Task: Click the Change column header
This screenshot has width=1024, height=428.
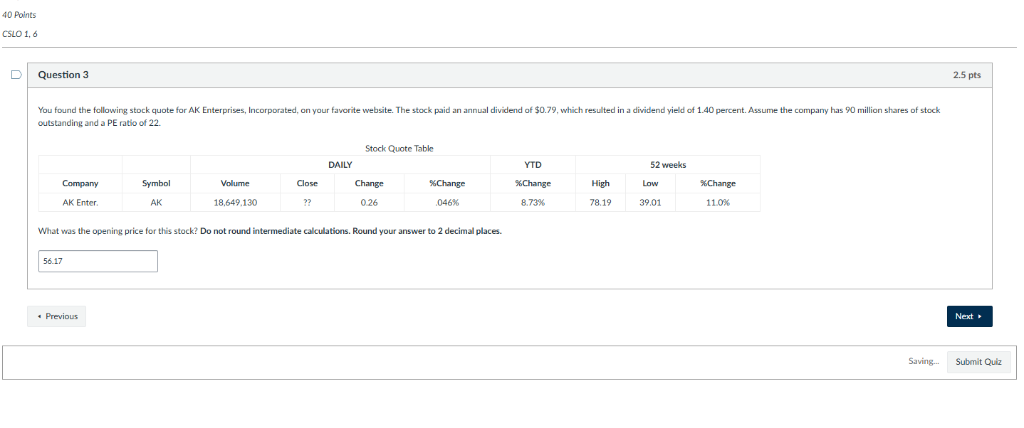Action: pyautogui.click(x=369, y=184)
